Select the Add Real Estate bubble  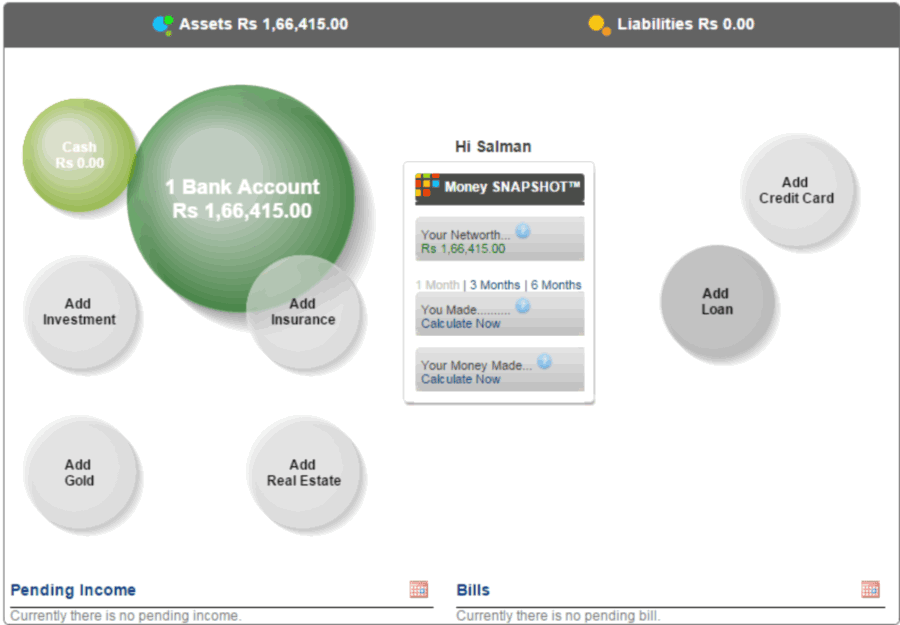tap(303, 472)
